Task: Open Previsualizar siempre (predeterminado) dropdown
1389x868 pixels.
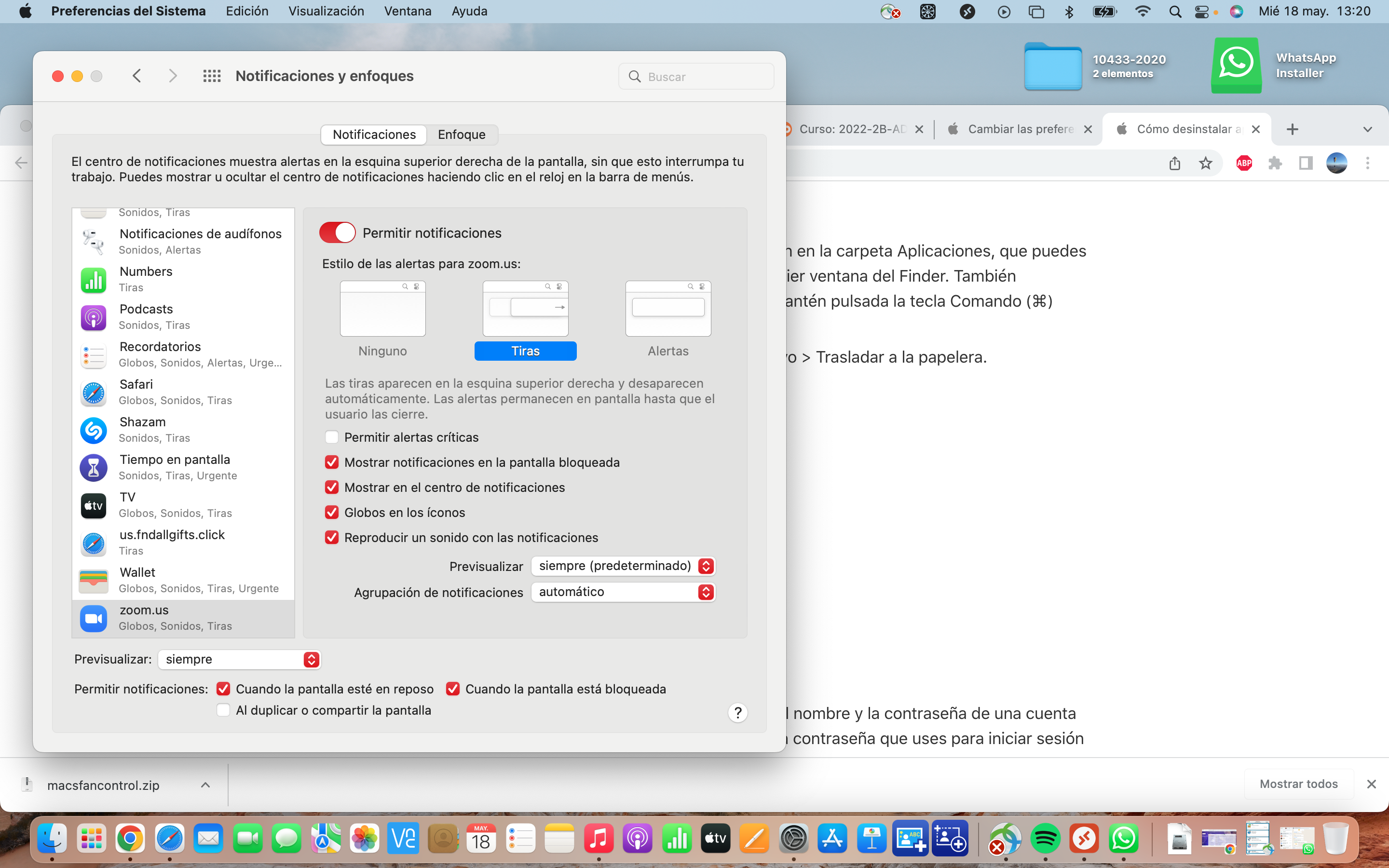Action: point(623,566)
